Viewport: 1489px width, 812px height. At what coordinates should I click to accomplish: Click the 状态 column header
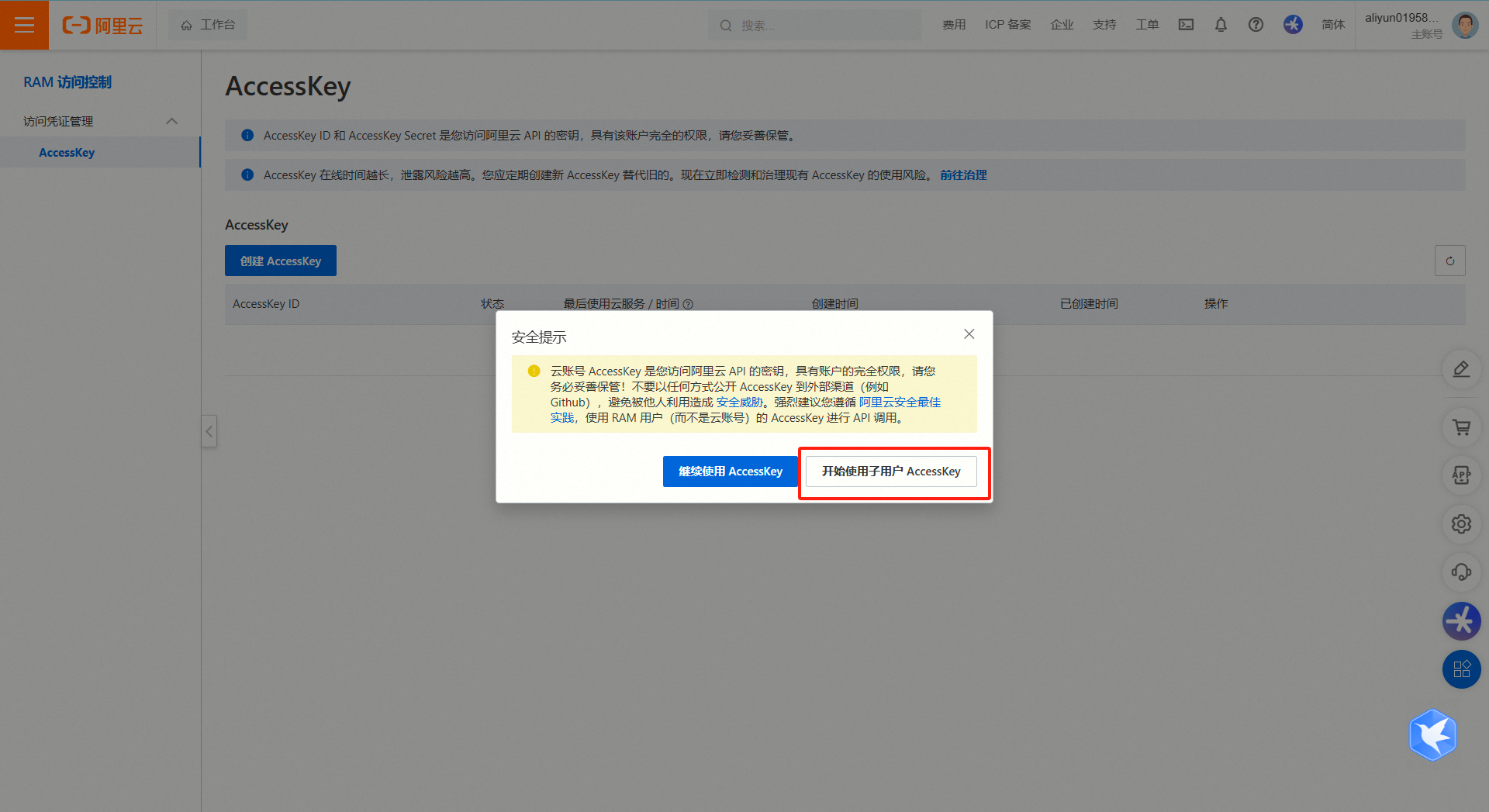(x=492, y=304)
